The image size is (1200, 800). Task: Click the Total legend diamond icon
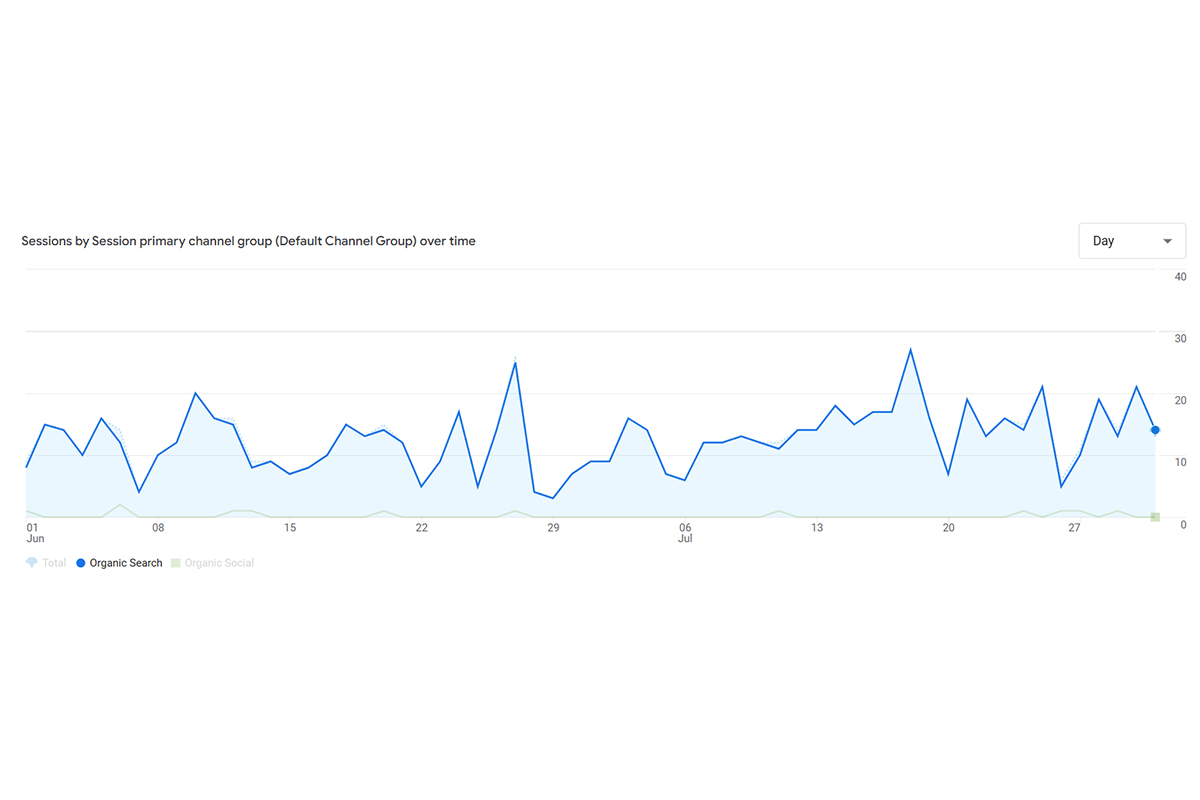(30, 562)
